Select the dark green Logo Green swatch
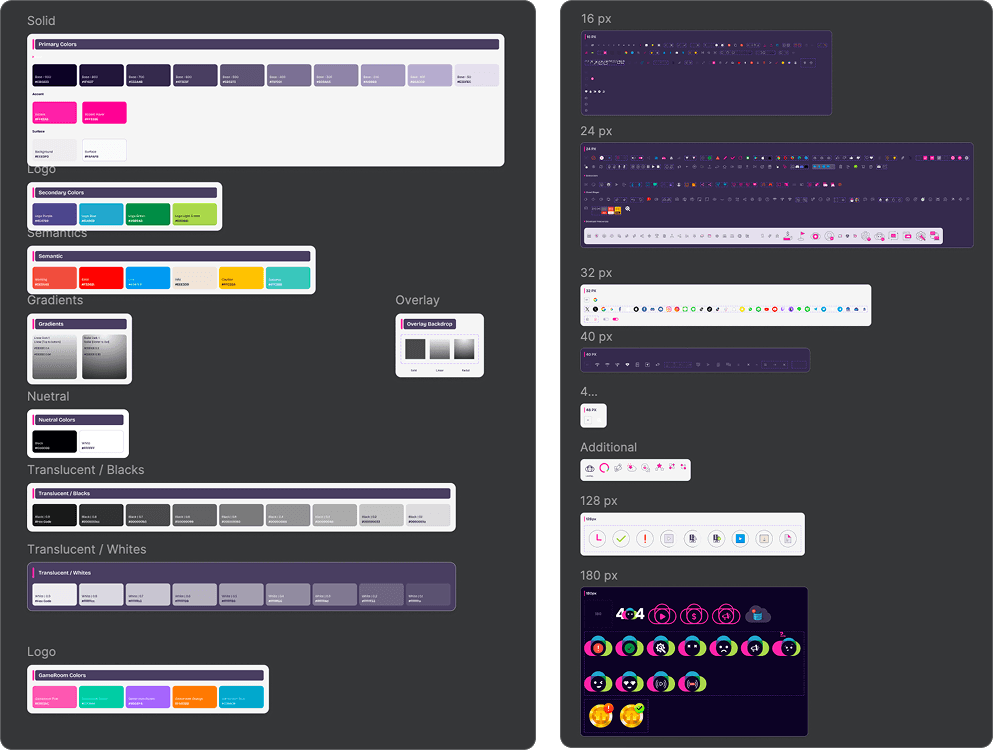 point(148,214)
